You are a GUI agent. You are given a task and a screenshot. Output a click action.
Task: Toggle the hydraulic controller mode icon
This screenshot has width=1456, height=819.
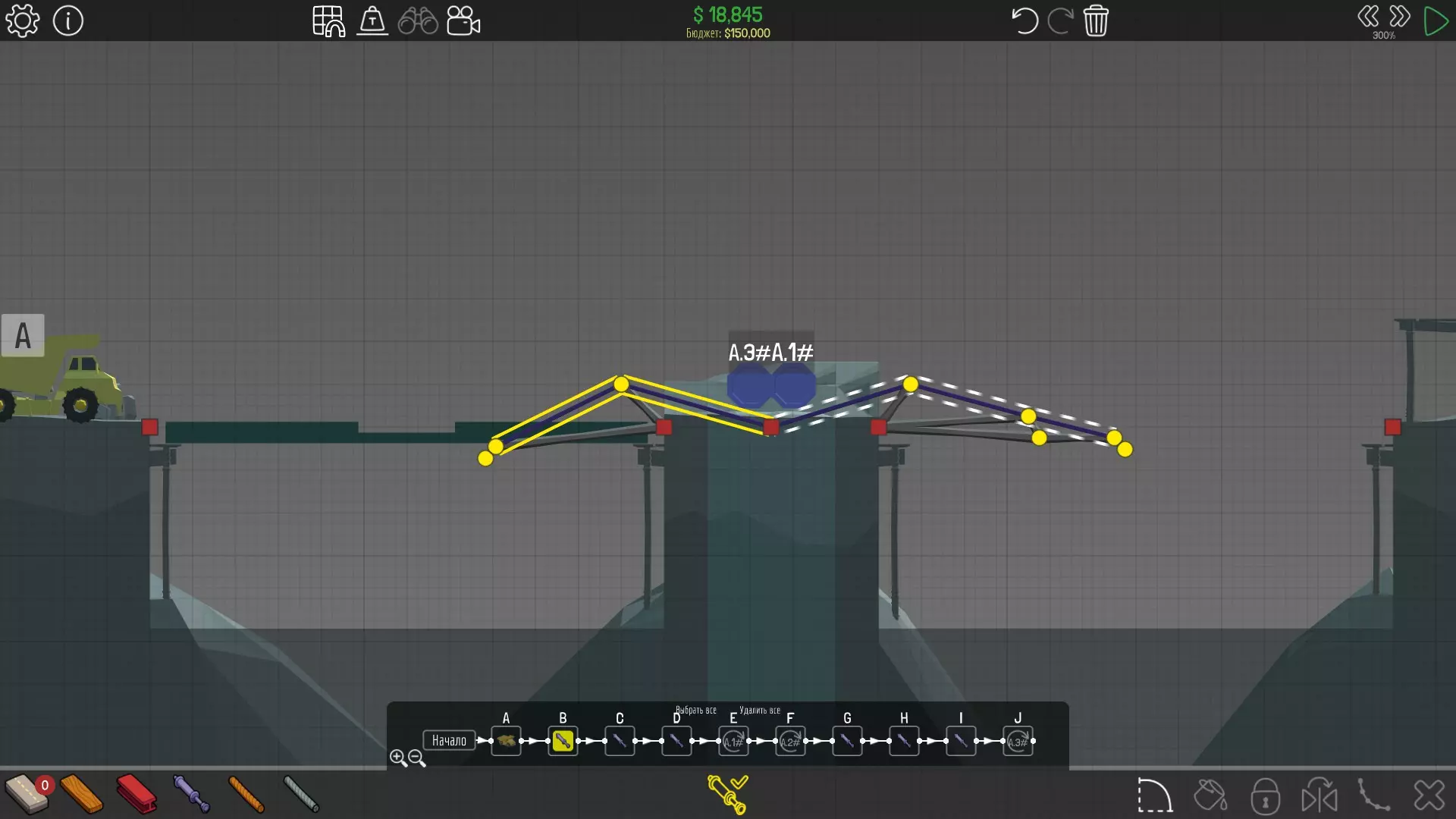(727, 794)
